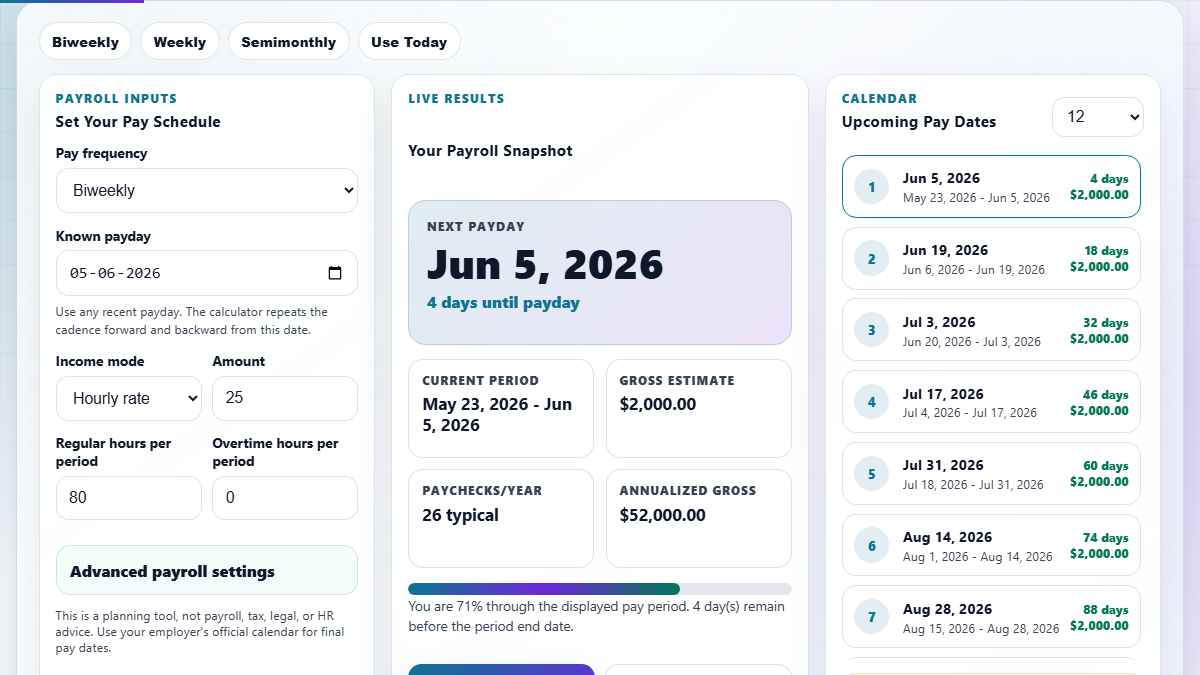Viewport: 1200px width, 675px height.
Task: Click the Biweekly preset button
Action: (85, 42)
